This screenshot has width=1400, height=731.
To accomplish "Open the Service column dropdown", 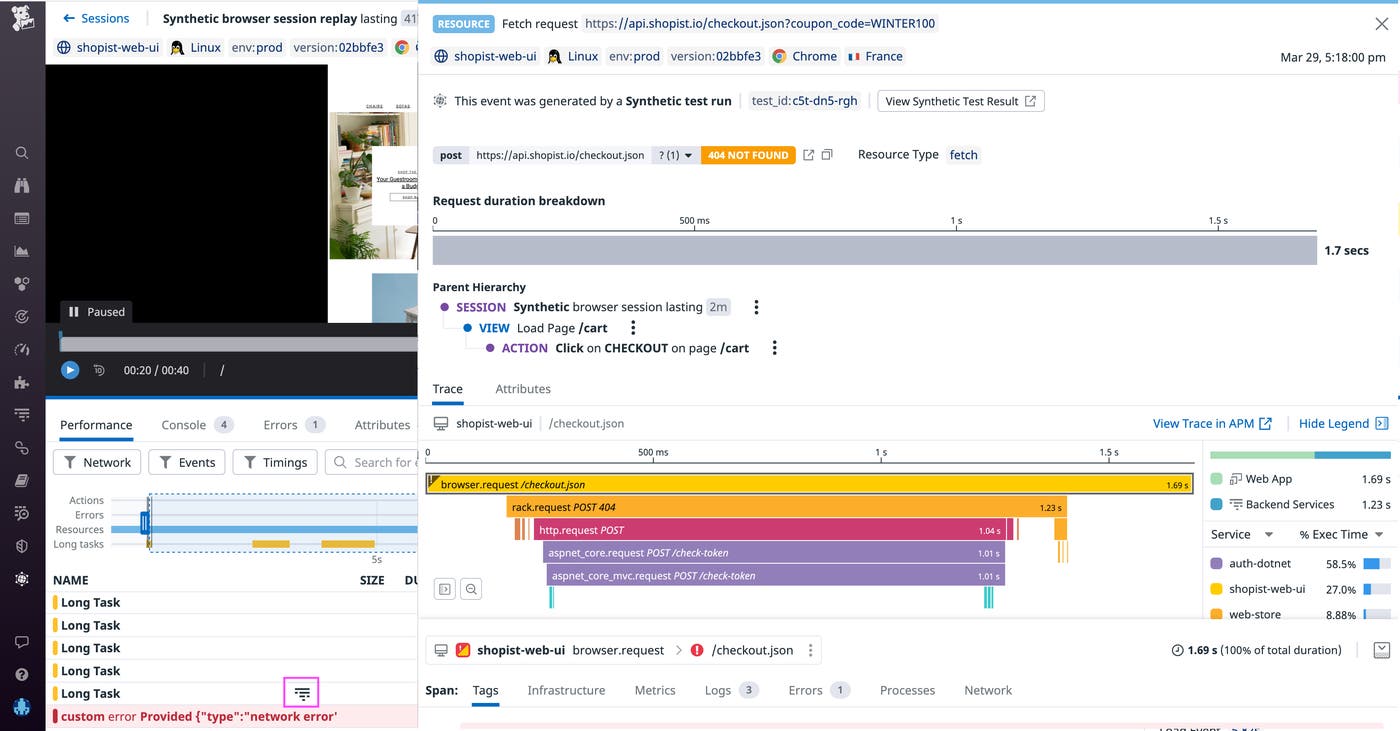I will 1242,534.
